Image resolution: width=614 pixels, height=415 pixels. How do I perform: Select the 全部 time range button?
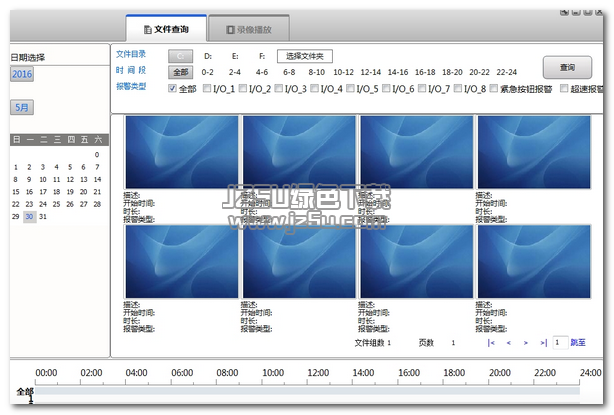coord(181,72)
